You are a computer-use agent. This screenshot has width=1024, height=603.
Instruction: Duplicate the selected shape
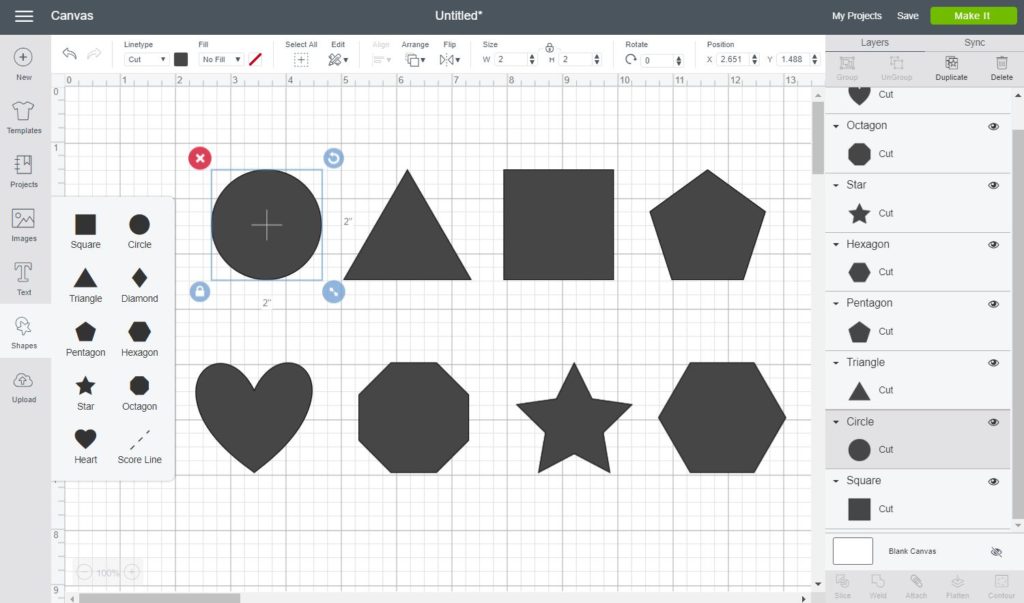[x=951, y=70]
